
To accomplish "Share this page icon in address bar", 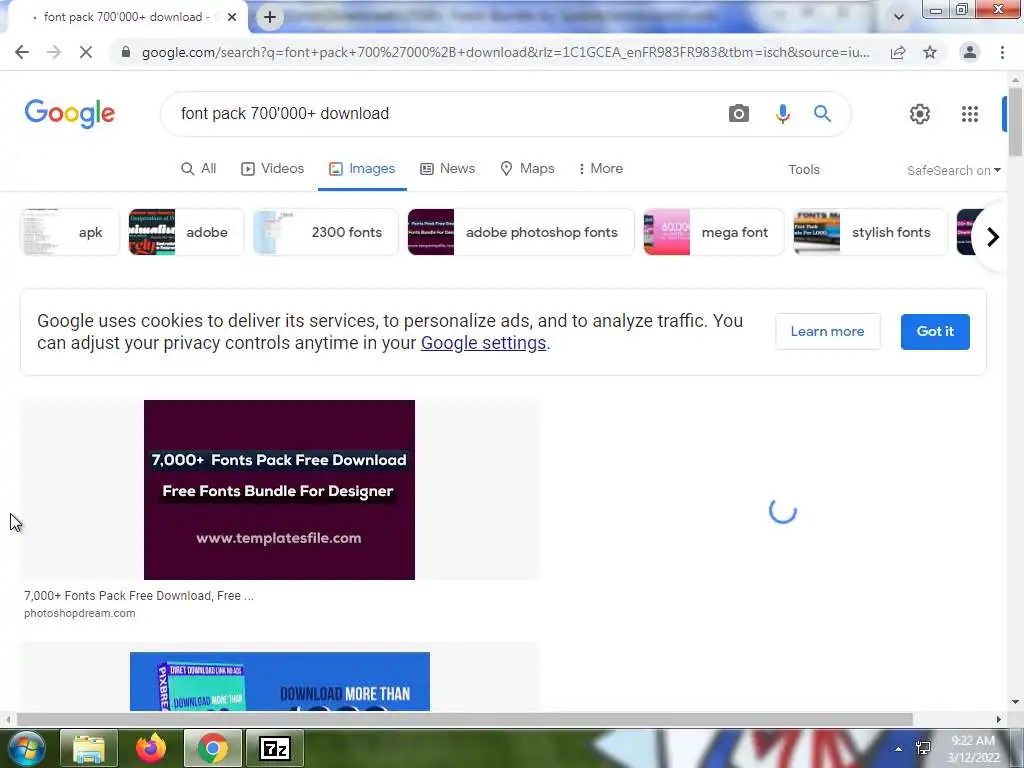I will pos(898,52).
